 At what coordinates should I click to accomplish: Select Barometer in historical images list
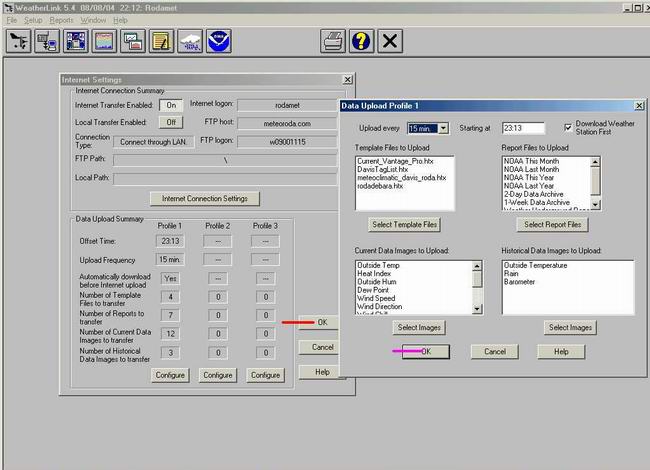click(x=519, y=282)
